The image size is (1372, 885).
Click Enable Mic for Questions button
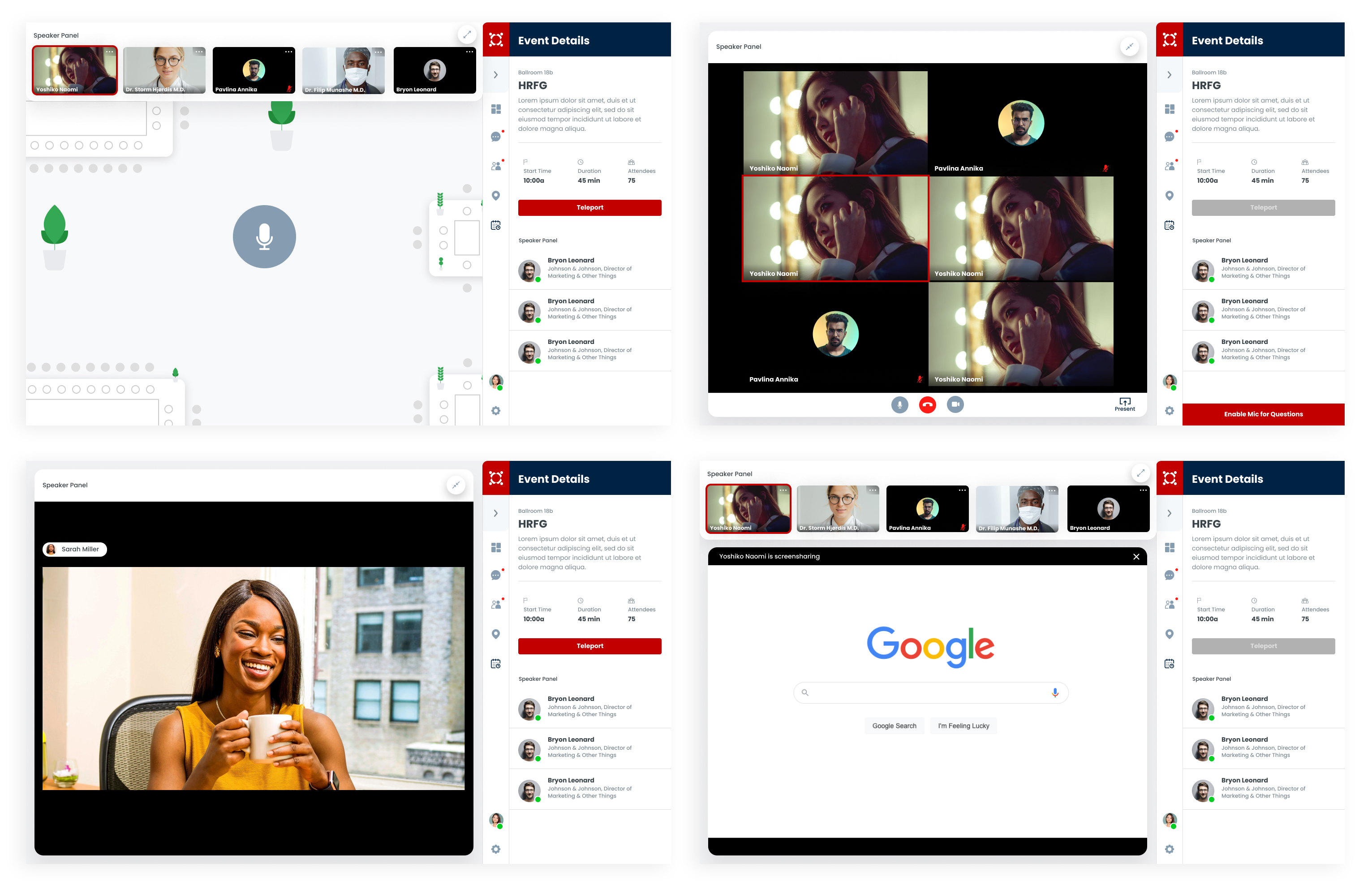tap(1263, 414)
